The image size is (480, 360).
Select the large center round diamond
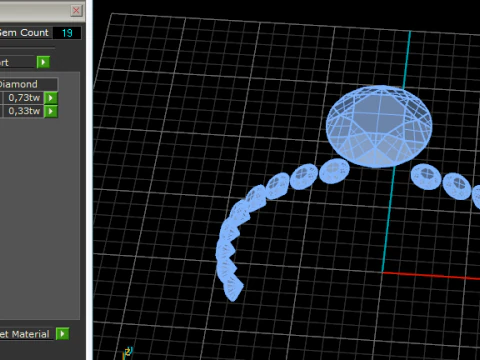(379, 126)
